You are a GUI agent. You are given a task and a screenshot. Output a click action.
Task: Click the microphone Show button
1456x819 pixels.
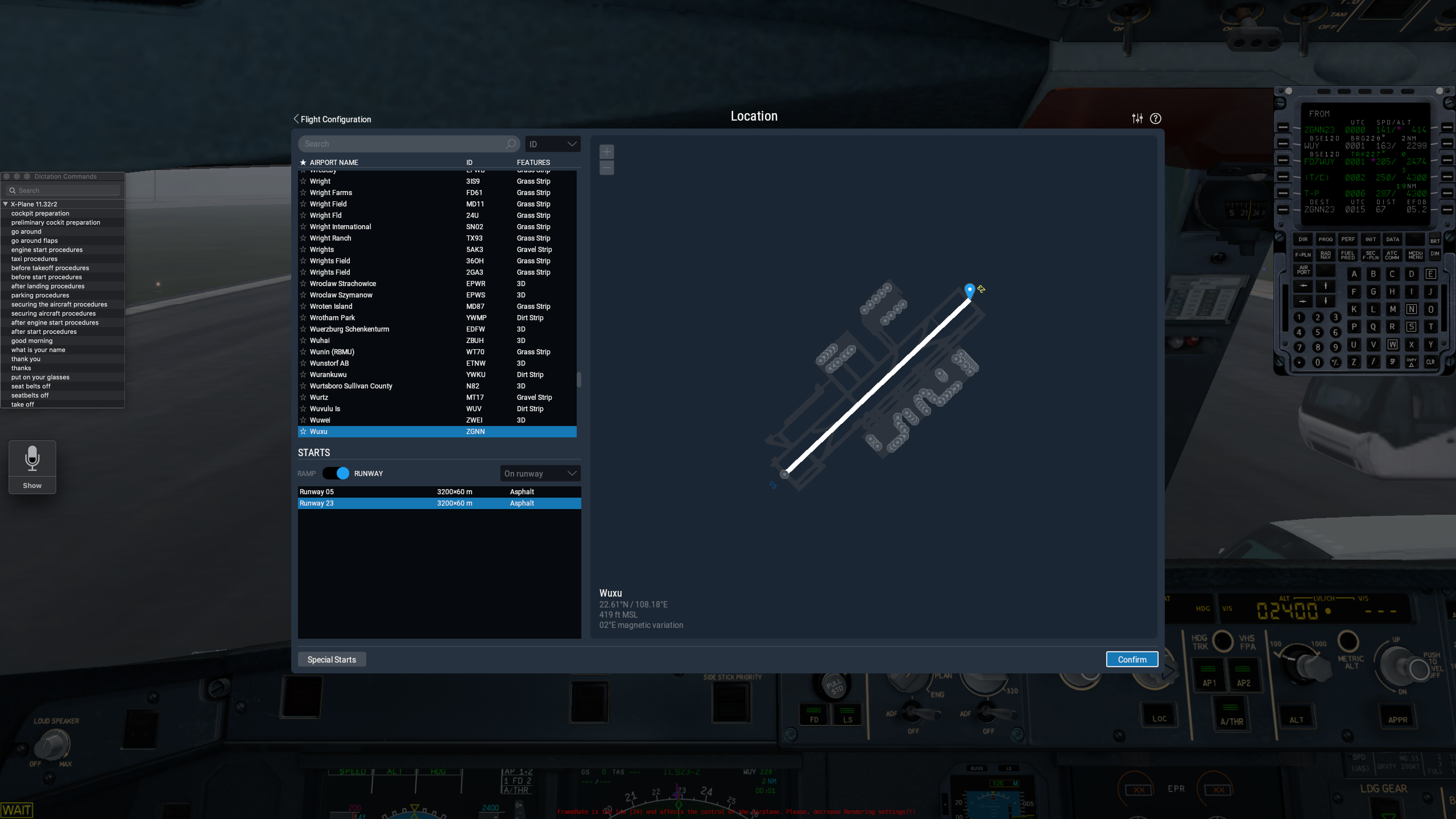pos(32,466)
